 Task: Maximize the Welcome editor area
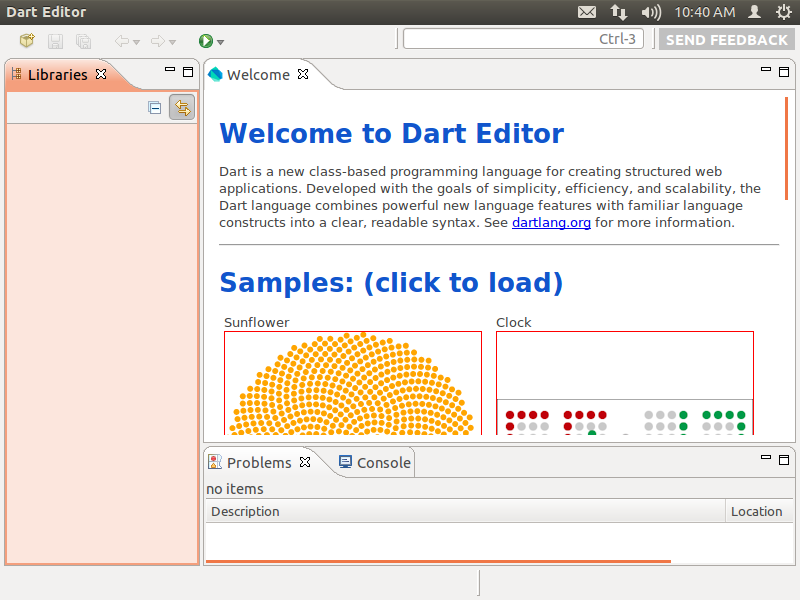pos(784,72)
